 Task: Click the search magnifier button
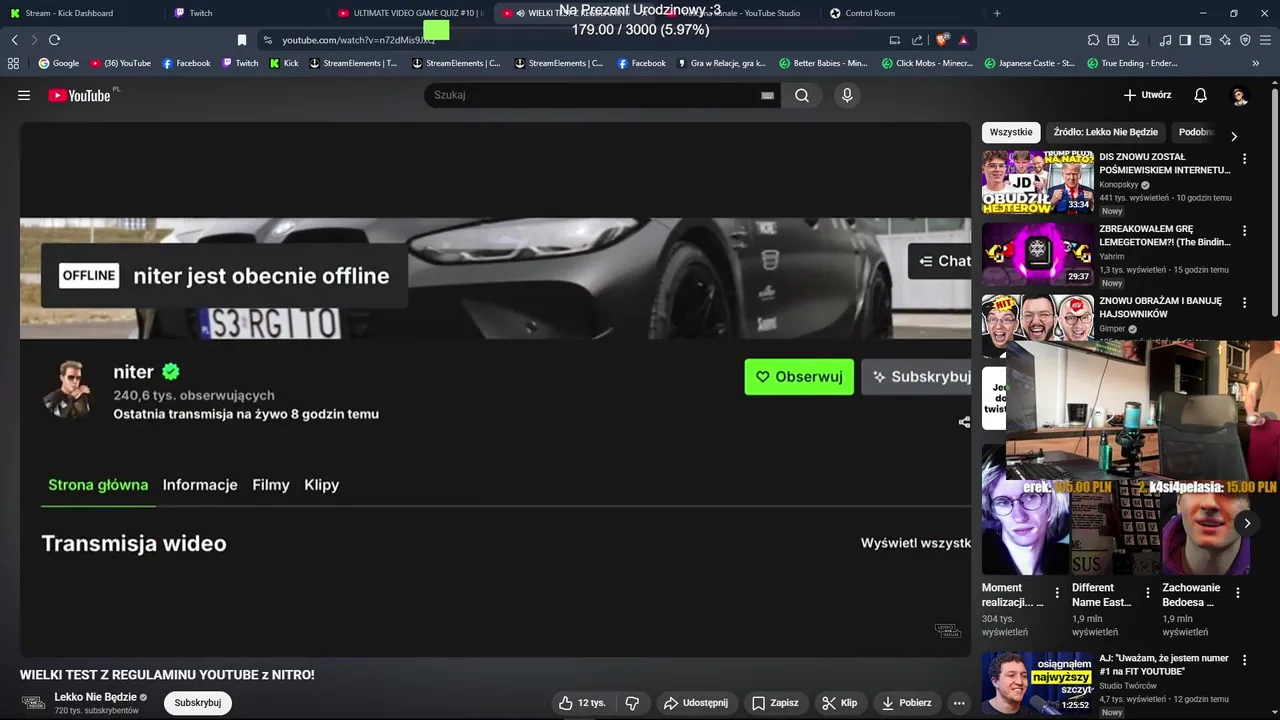pyautogui.click(x=802, y=95)
